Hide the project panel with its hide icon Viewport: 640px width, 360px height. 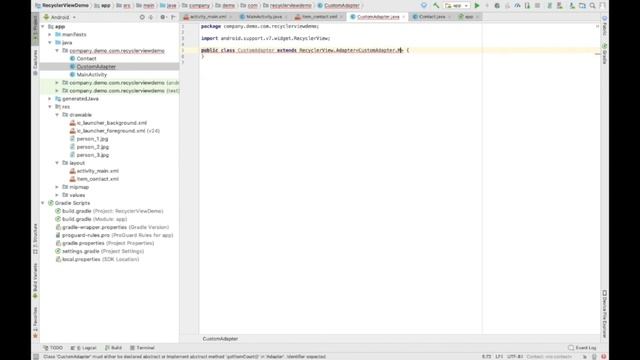tap(173, 17)
